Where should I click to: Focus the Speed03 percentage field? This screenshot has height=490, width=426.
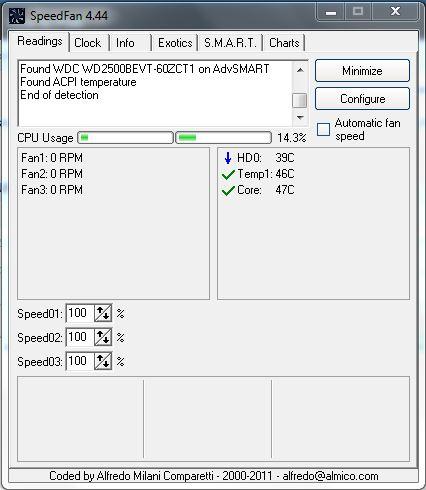point(80,361)
